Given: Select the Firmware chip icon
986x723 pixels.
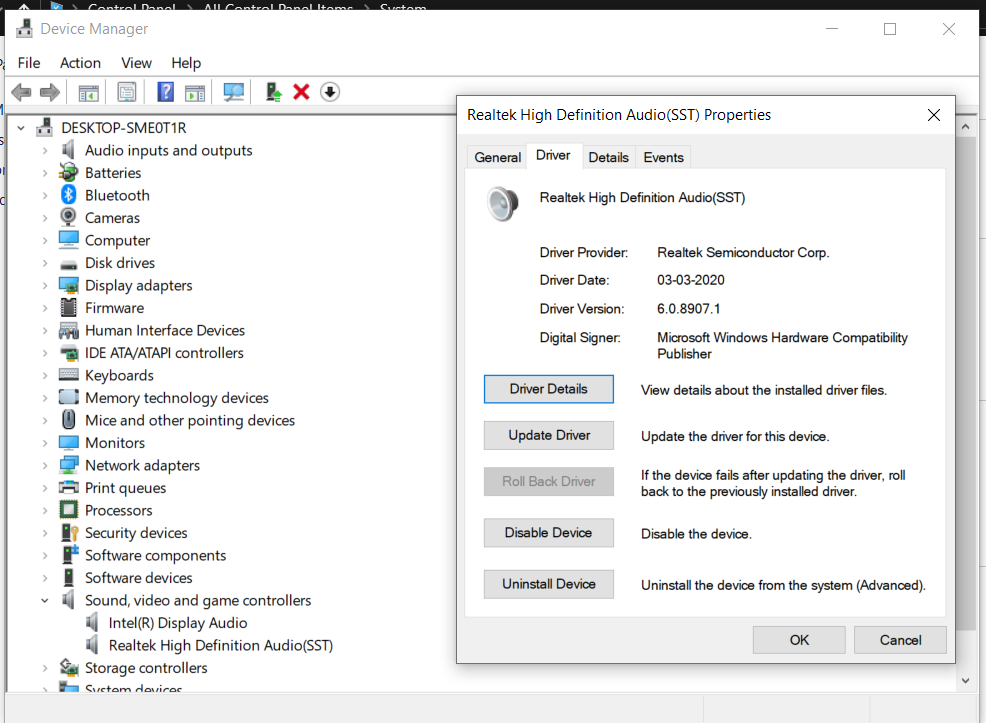Looking at the screenshot, I should point(69,307).
